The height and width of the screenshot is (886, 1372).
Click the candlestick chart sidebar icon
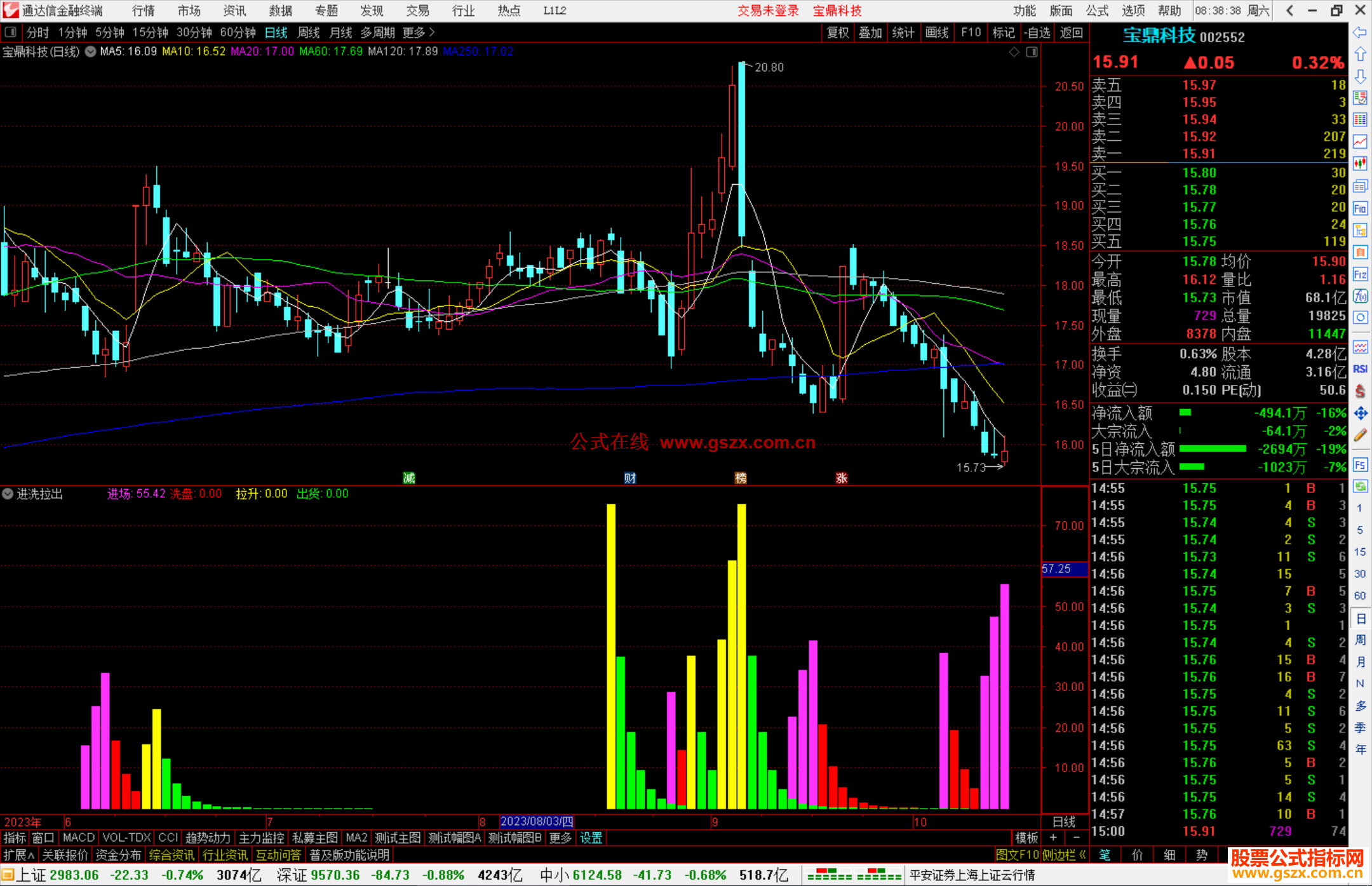1360,164
